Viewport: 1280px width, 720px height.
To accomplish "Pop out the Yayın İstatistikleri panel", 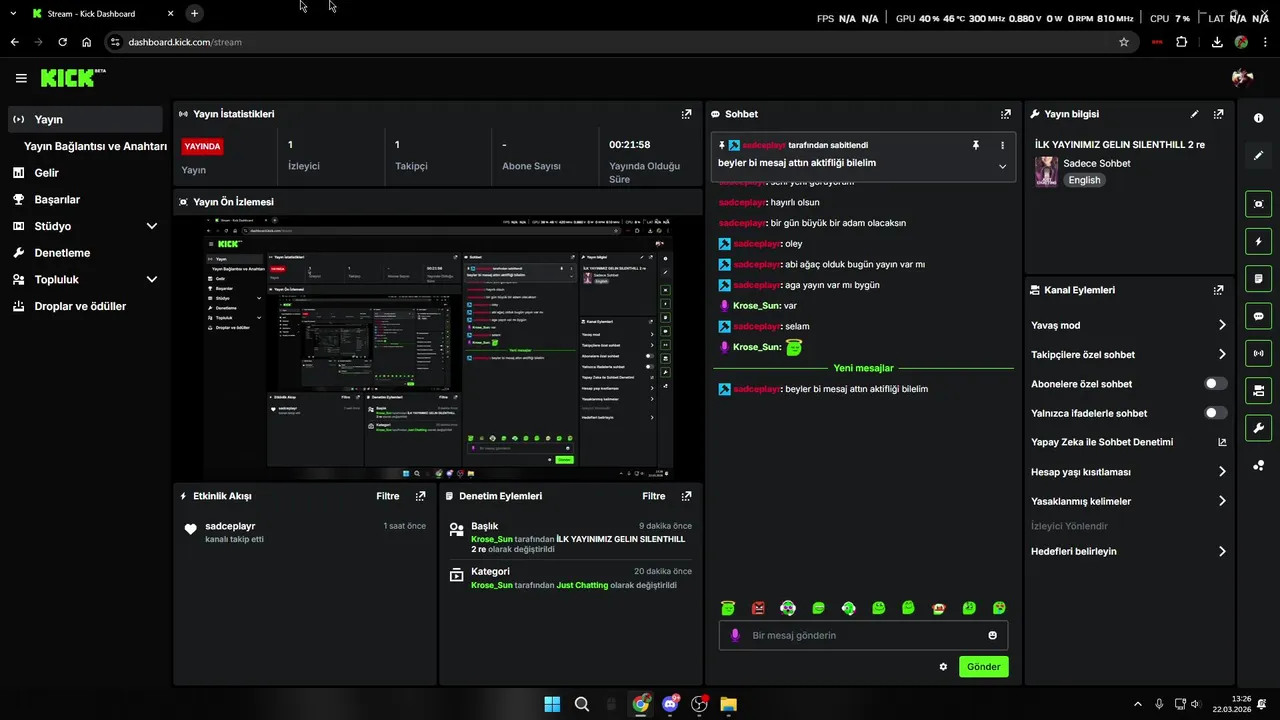I will [x=686, y=114].
